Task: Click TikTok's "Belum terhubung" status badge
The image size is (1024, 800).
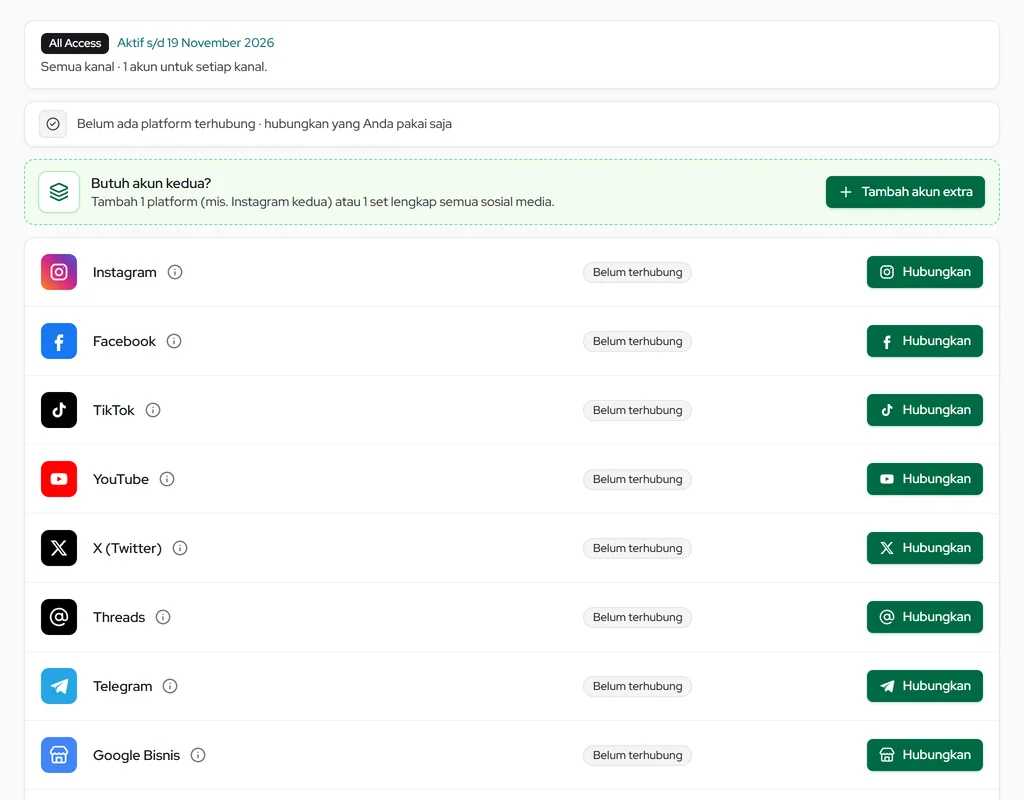Action: [x=637, y=410]
